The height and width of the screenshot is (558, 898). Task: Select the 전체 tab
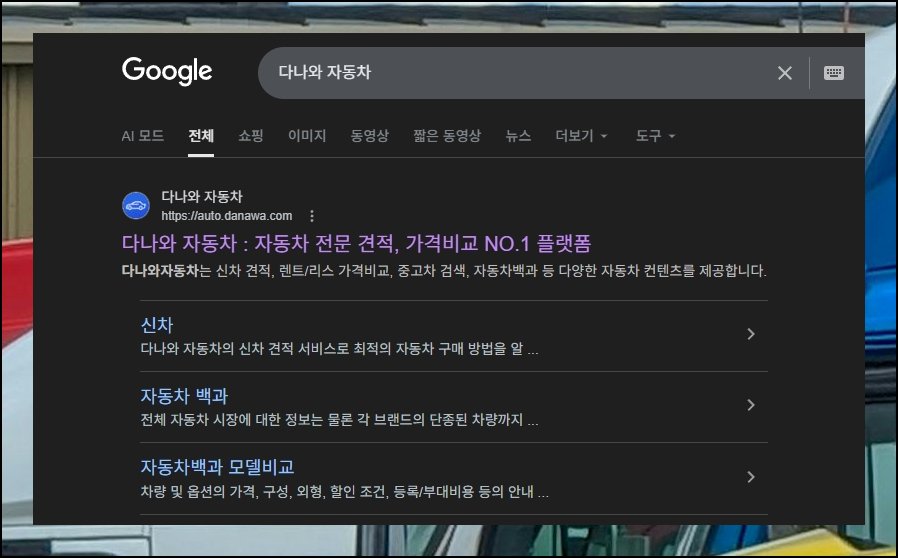point(201,136)
